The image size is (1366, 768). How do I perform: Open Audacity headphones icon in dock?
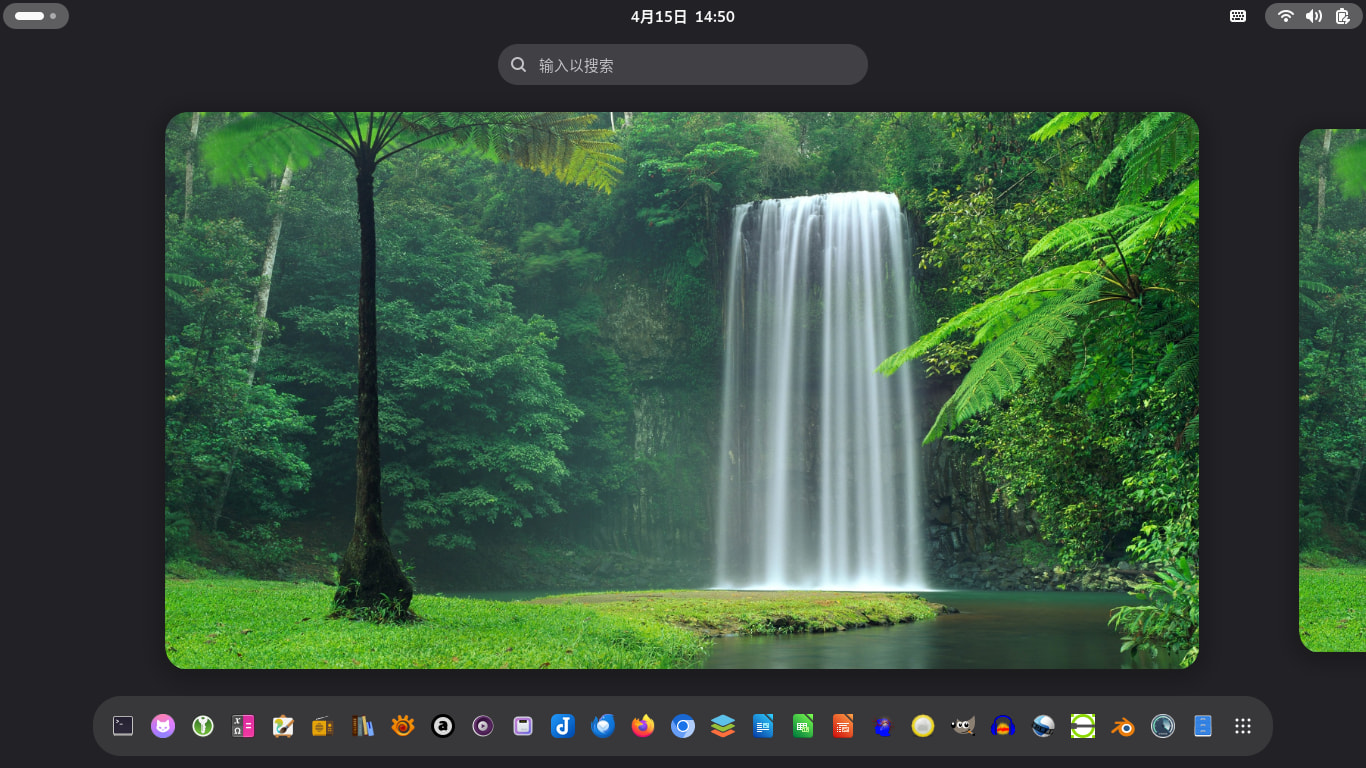click(1003, 726)
